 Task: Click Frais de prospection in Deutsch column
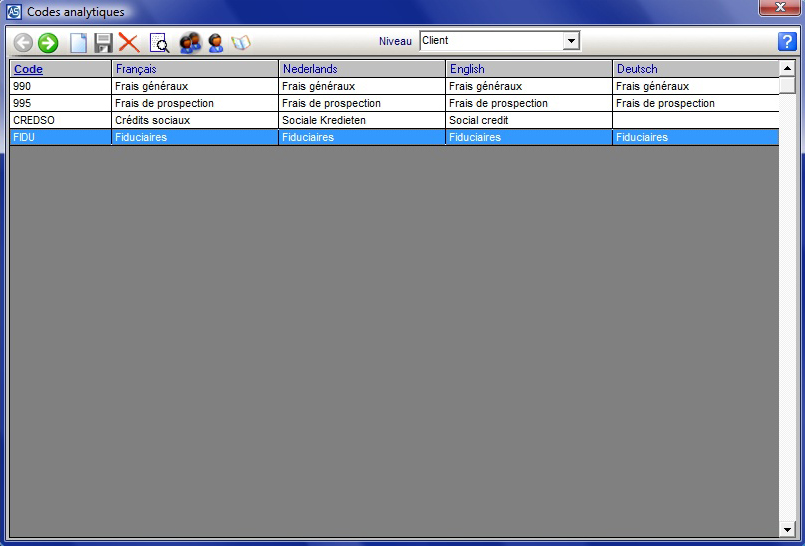point(696,103)
